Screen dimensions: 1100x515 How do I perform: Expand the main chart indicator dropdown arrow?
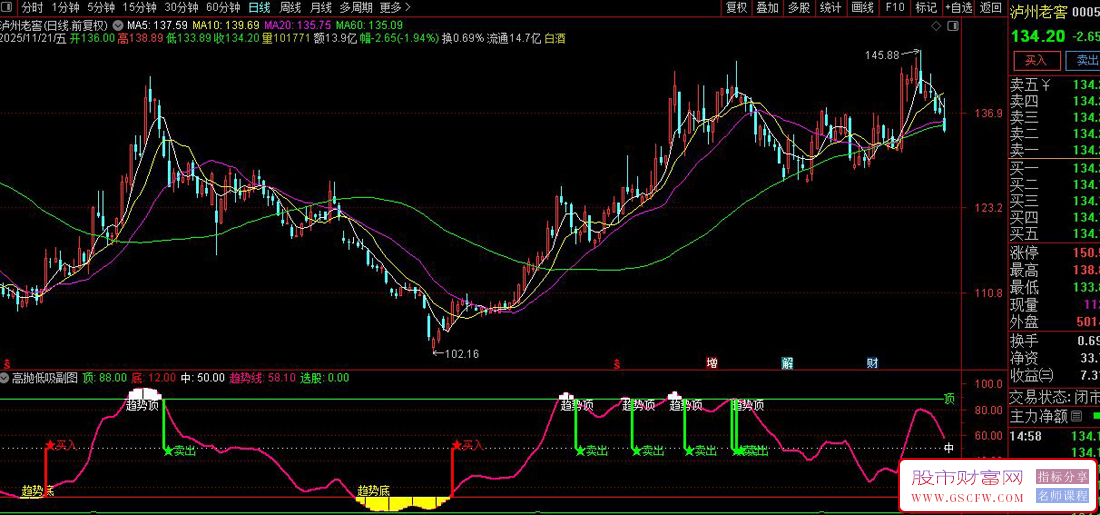117,25
